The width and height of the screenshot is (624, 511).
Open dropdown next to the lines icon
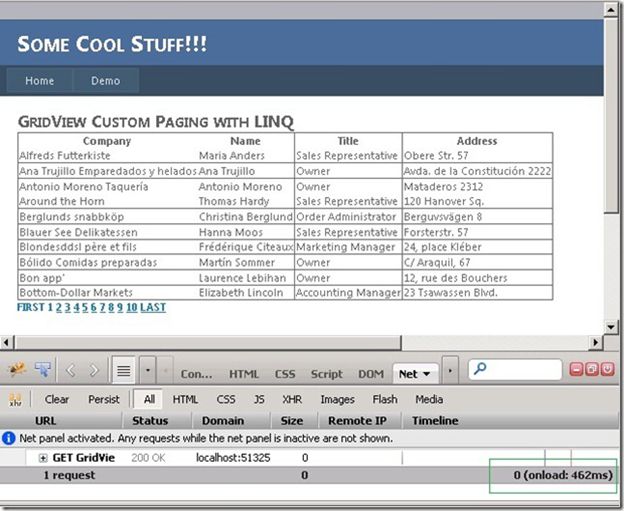pos(148,371)
